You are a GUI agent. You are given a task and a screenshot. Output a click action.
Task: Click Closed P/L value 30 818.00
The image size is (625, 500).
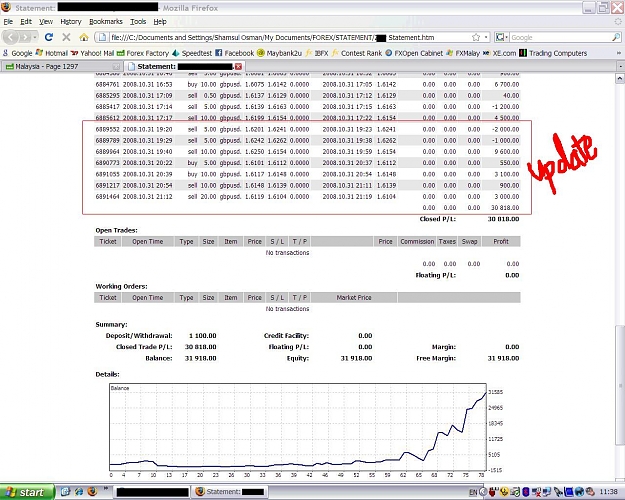(x=503, y=219)
